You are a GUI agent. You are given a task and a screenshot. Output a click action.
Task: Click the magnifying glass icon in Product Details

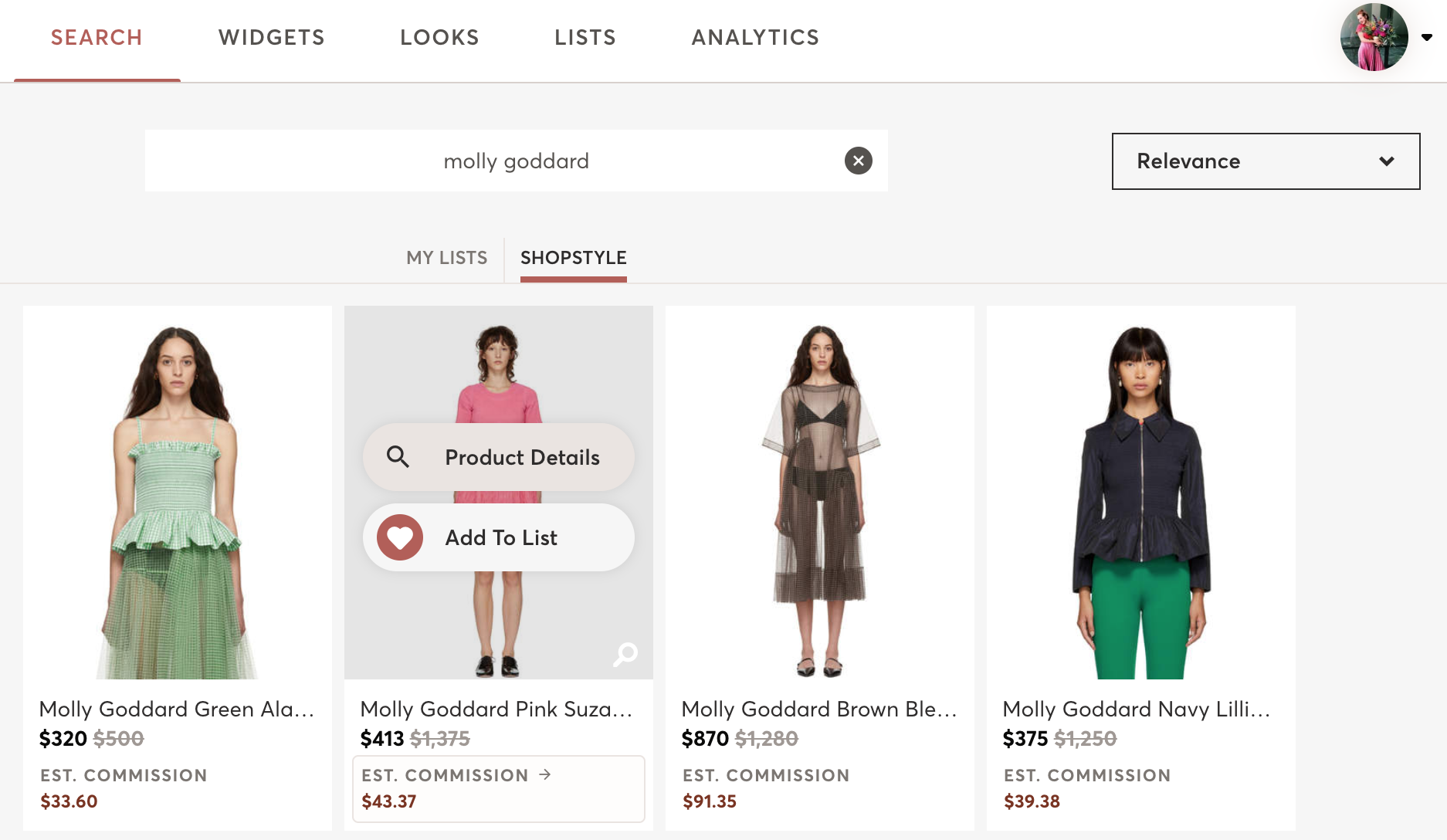(398, 457)
